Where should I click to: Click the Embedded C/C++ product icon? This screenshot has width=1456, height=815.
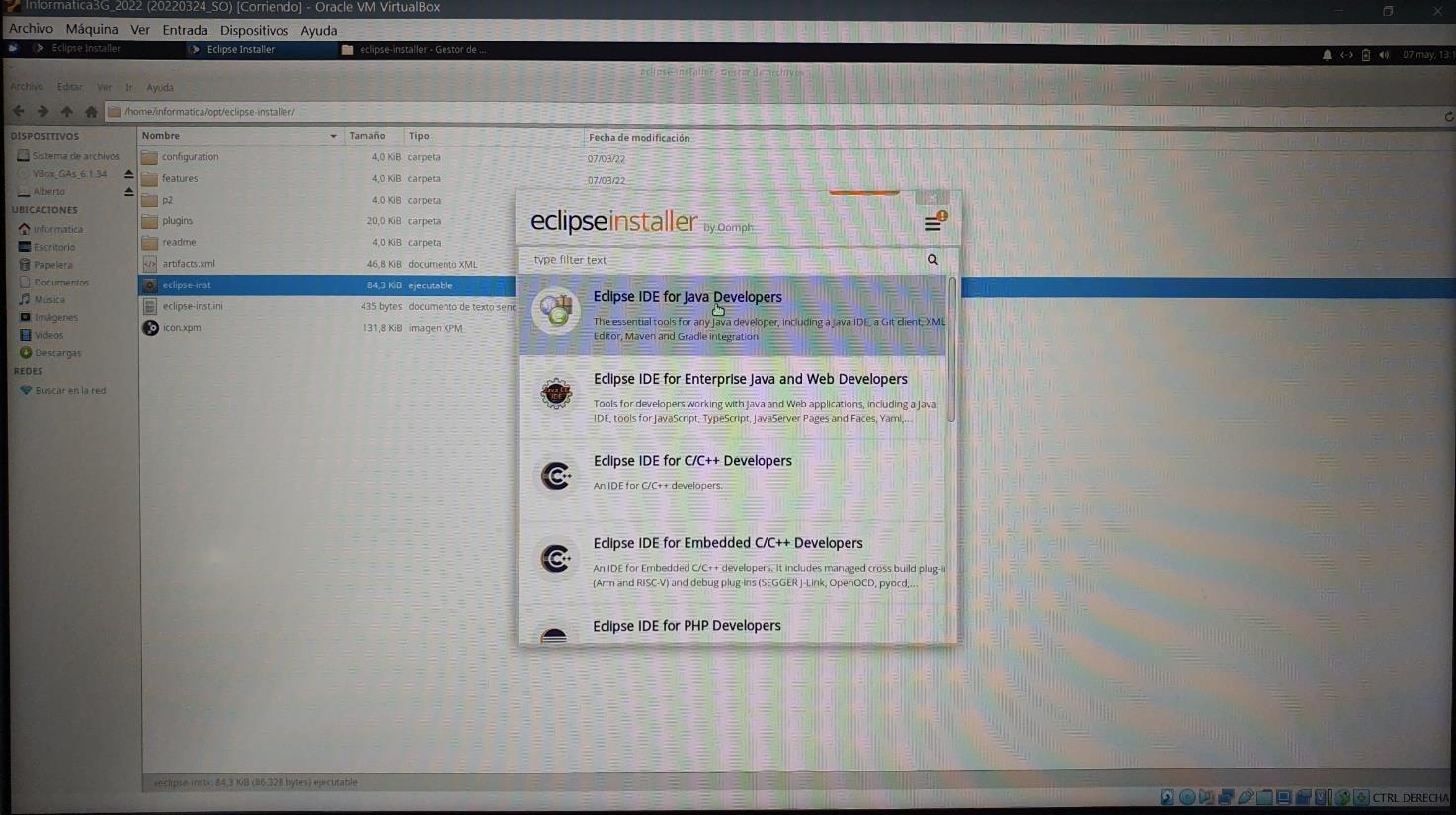(x=556, y=559)
